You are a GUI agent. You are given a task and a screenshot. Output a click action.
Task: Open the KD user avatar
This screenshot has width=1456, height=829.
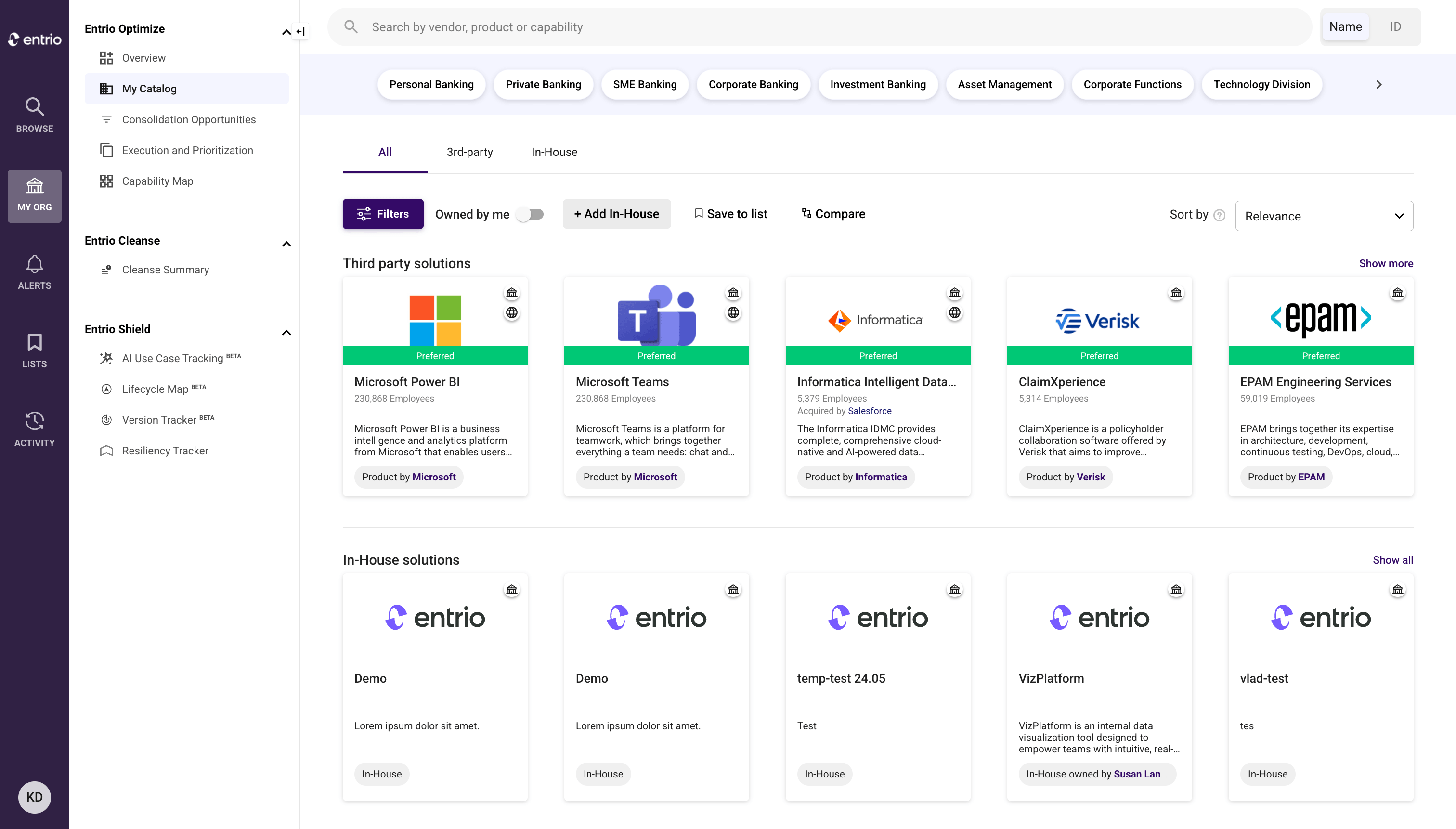(x=34, y=797)
